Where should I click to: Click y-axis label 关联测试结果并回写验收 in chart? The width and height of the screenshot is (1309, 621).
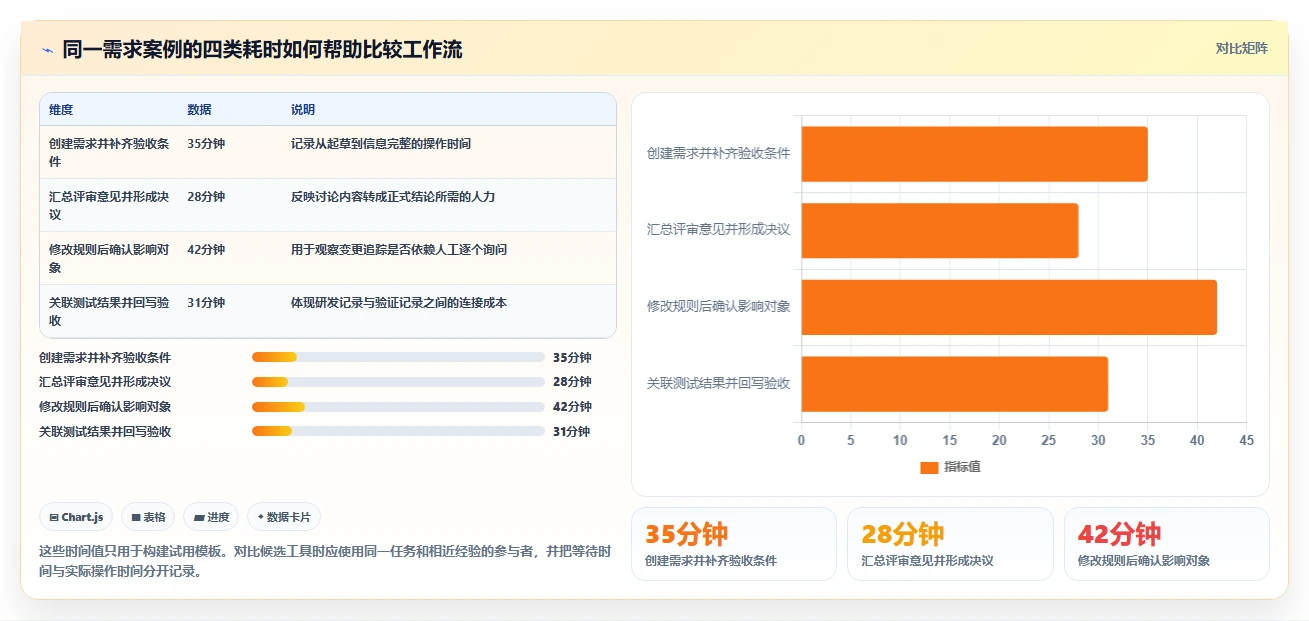[718, 383]
